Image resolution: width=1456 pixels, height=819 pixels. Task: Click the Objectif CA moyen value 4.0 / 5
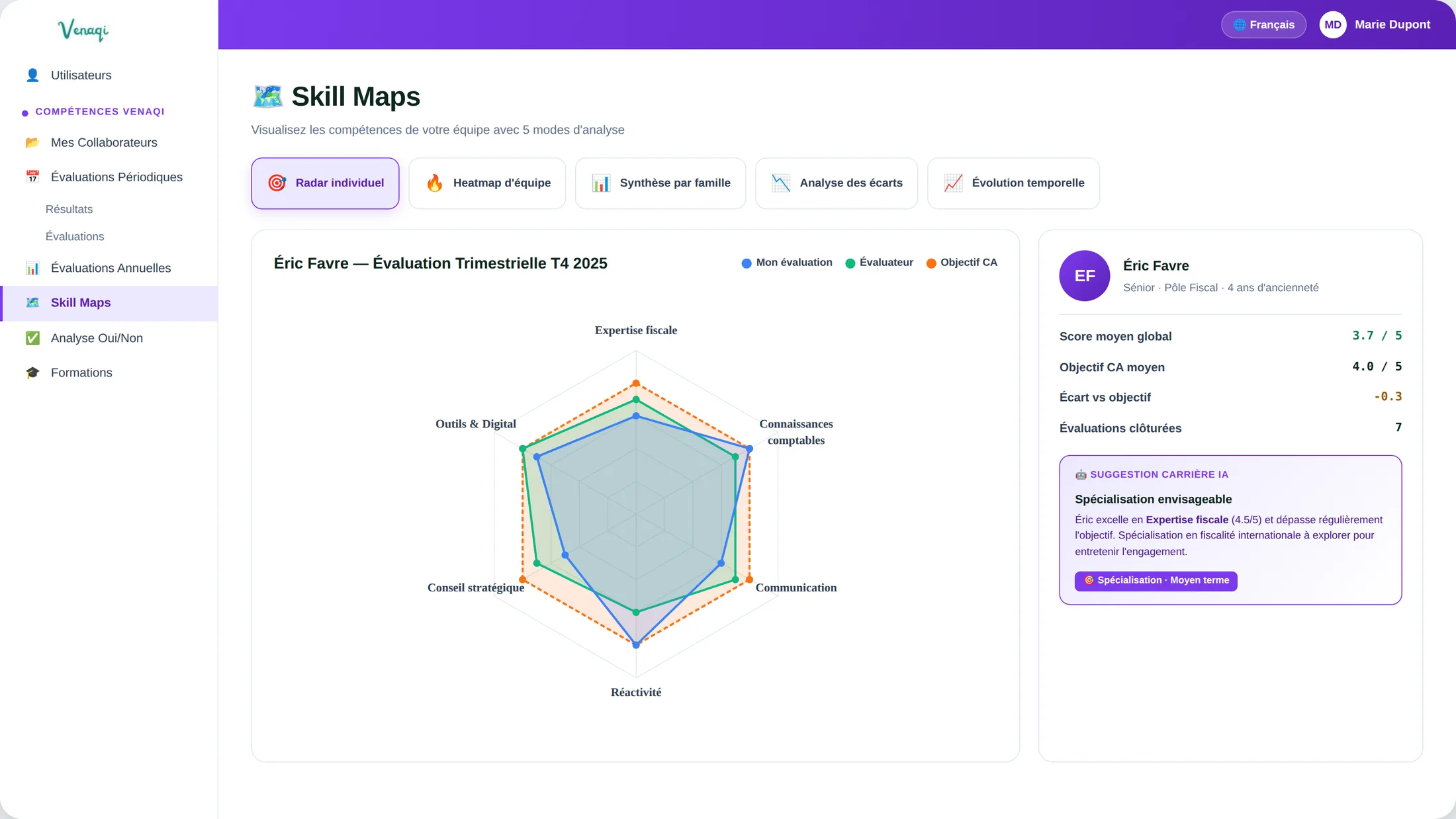[1377, 366]
